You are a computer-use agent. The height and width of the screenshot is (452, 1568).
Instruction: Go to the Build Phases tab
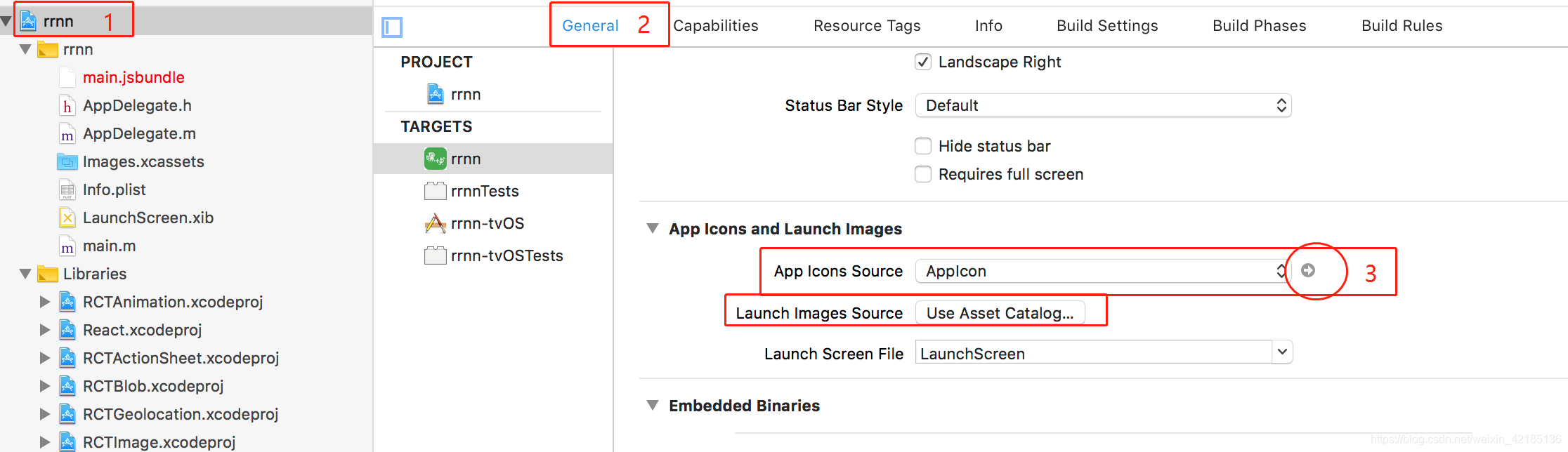click(x=1260, y=26)
